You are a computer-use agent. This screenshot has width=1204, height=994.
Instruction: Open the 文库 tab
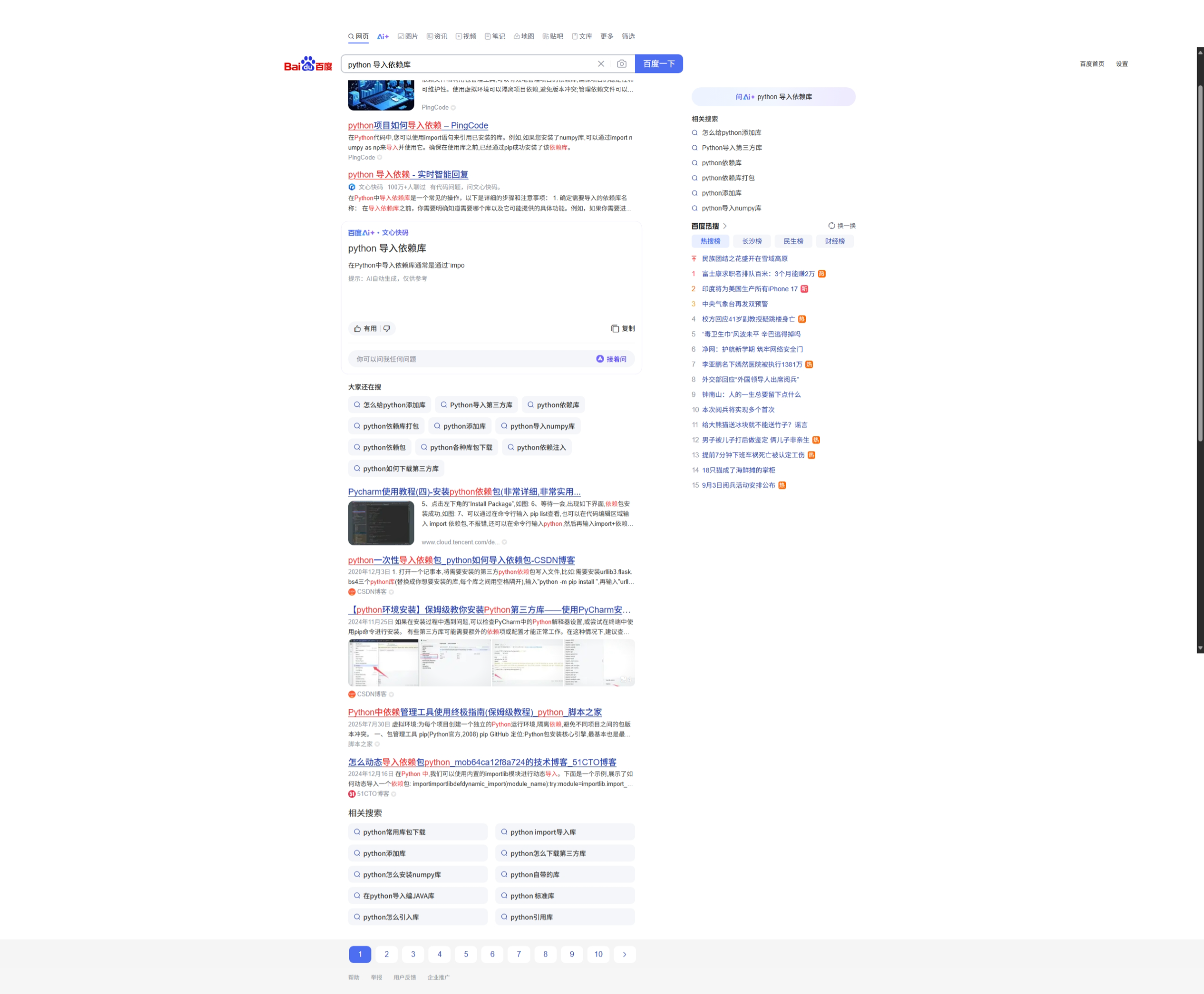[x=582, y=37]
